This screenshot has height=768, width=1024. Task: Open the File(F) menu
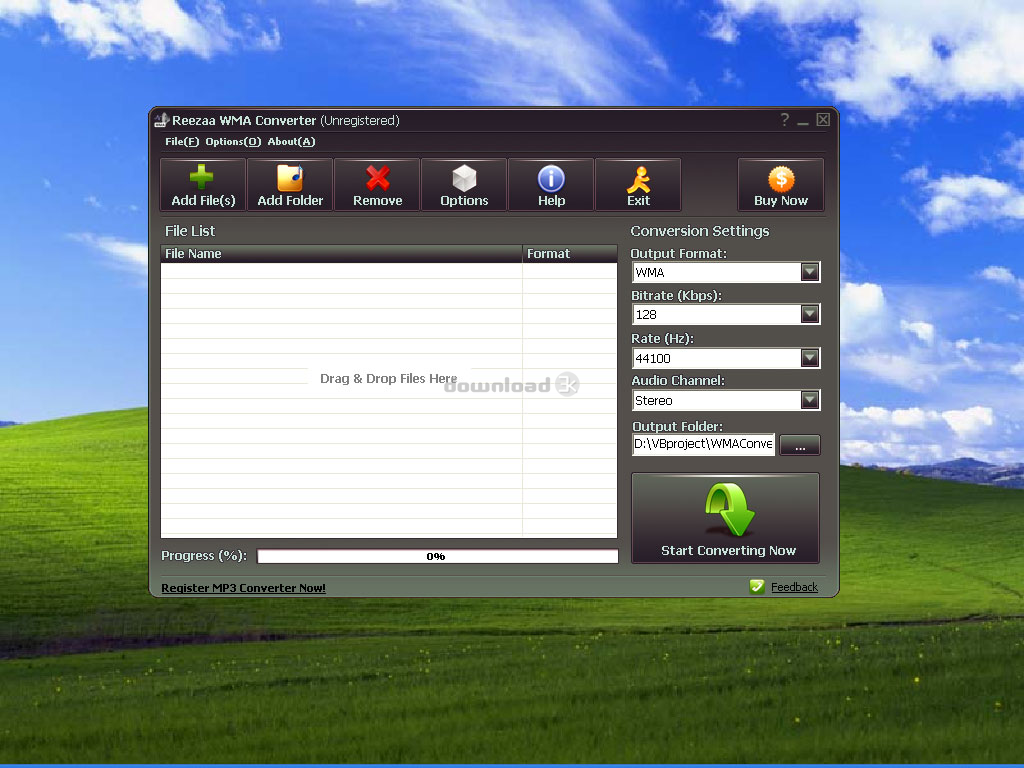182,142
